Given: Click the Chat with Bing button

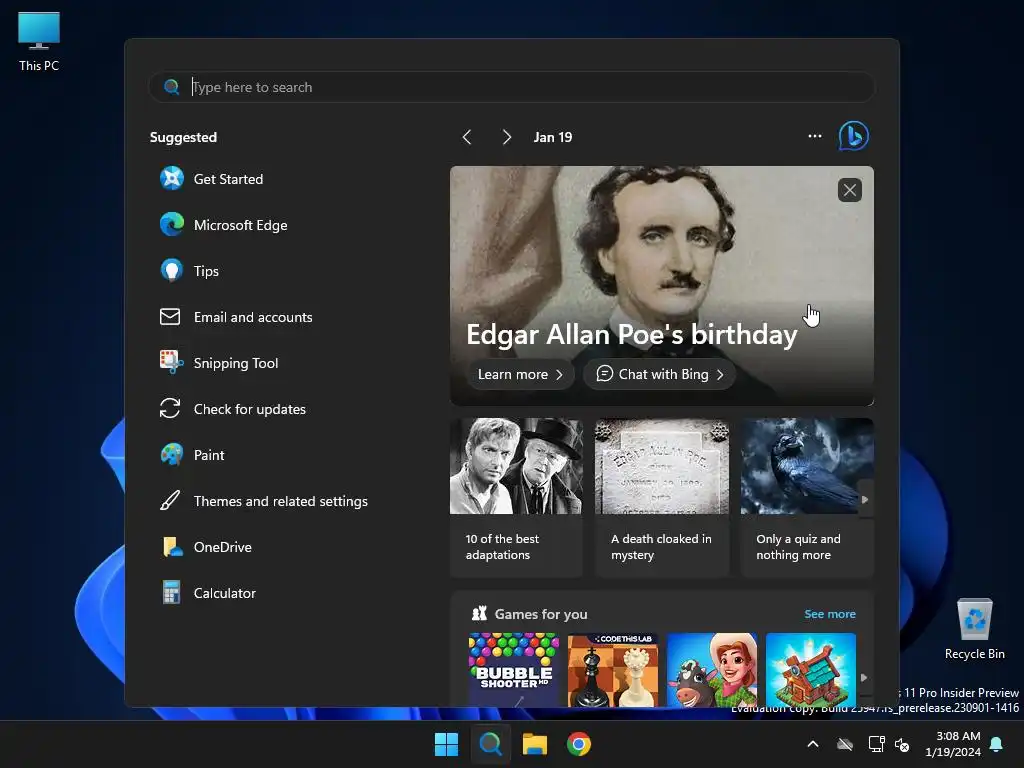Looking at the screenshot, I should (660, 374).
